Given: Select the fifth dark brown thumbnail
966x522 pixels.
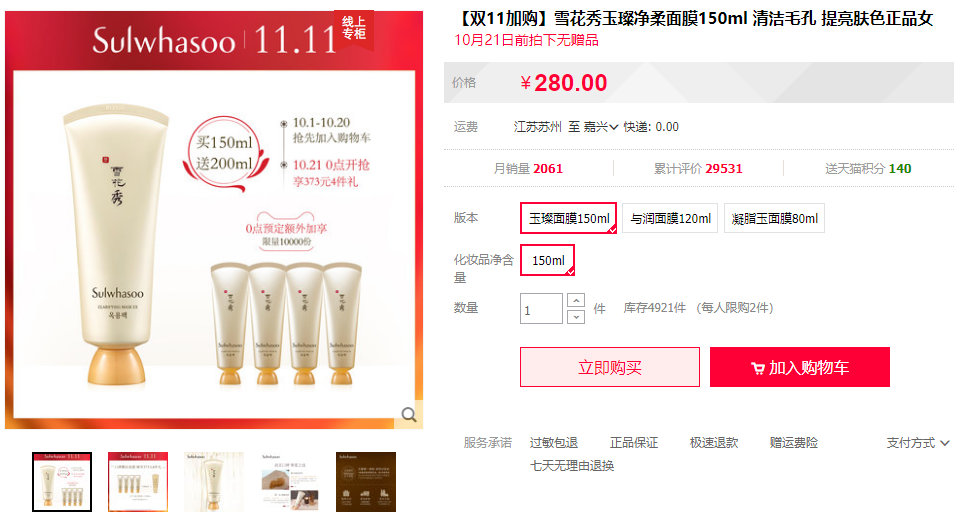Looking at the screenshot, I should (x=366, y=482).
